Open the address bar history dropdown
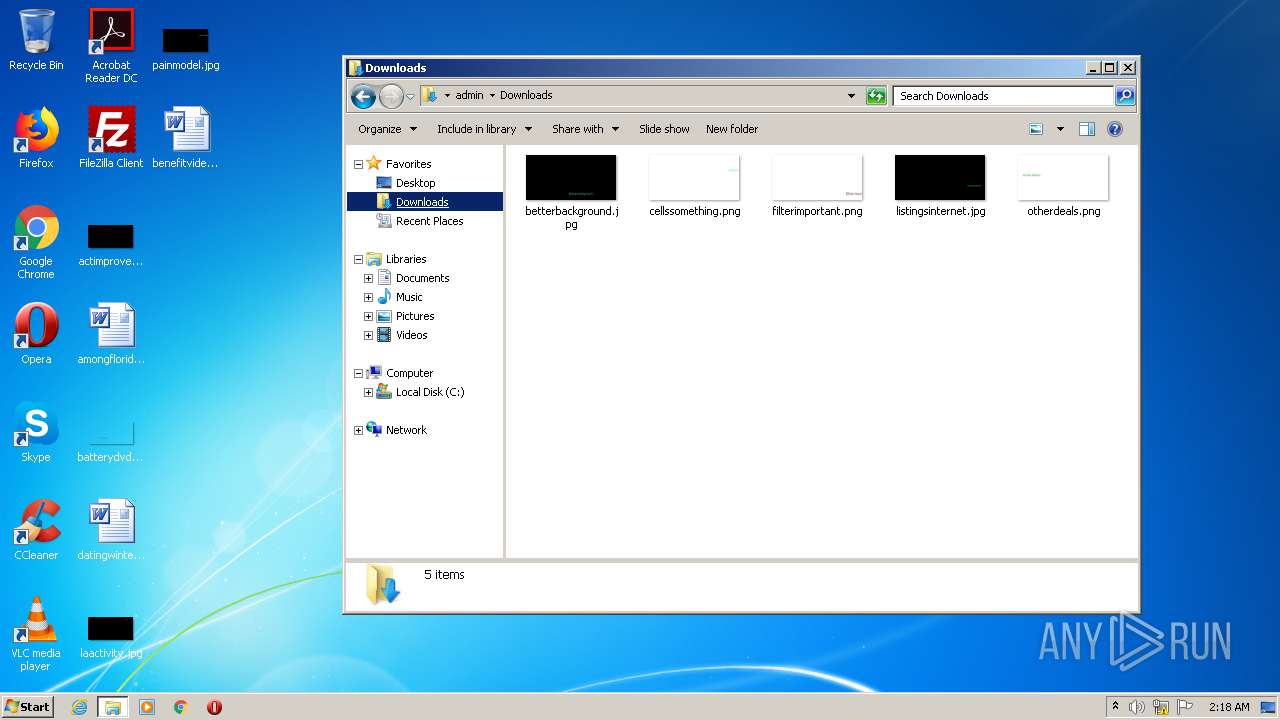Viewport: 1280px width, 720px height. pos(851,96)
